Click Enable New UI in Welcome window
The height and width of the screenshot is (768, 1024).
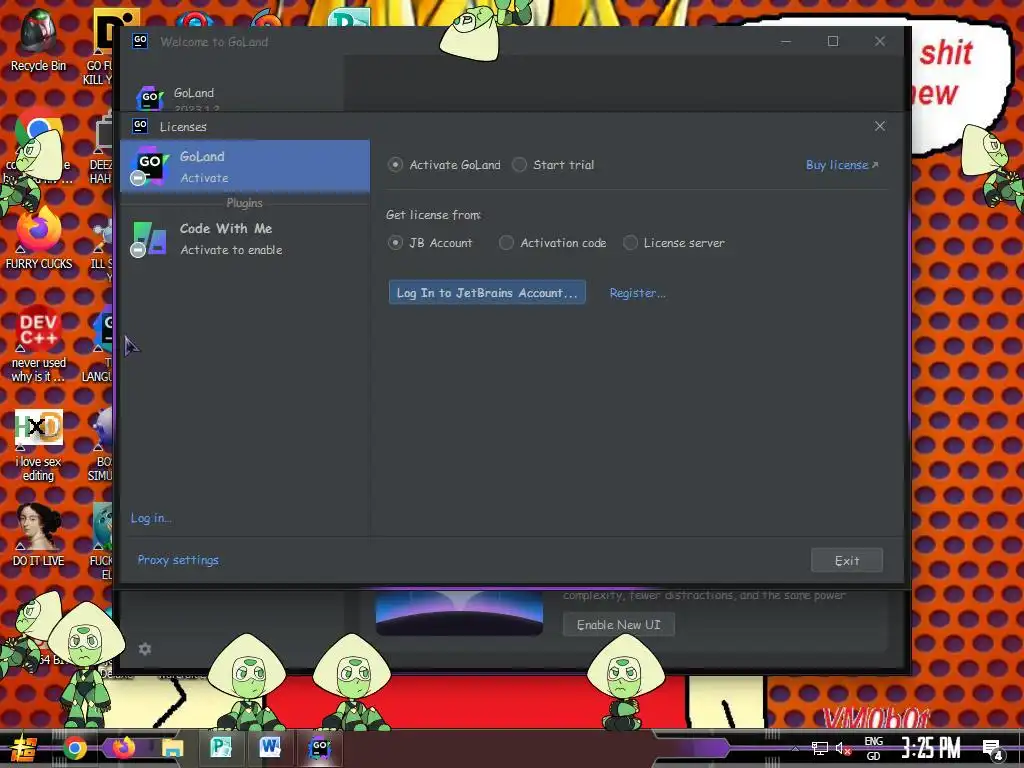pos(618,625)
